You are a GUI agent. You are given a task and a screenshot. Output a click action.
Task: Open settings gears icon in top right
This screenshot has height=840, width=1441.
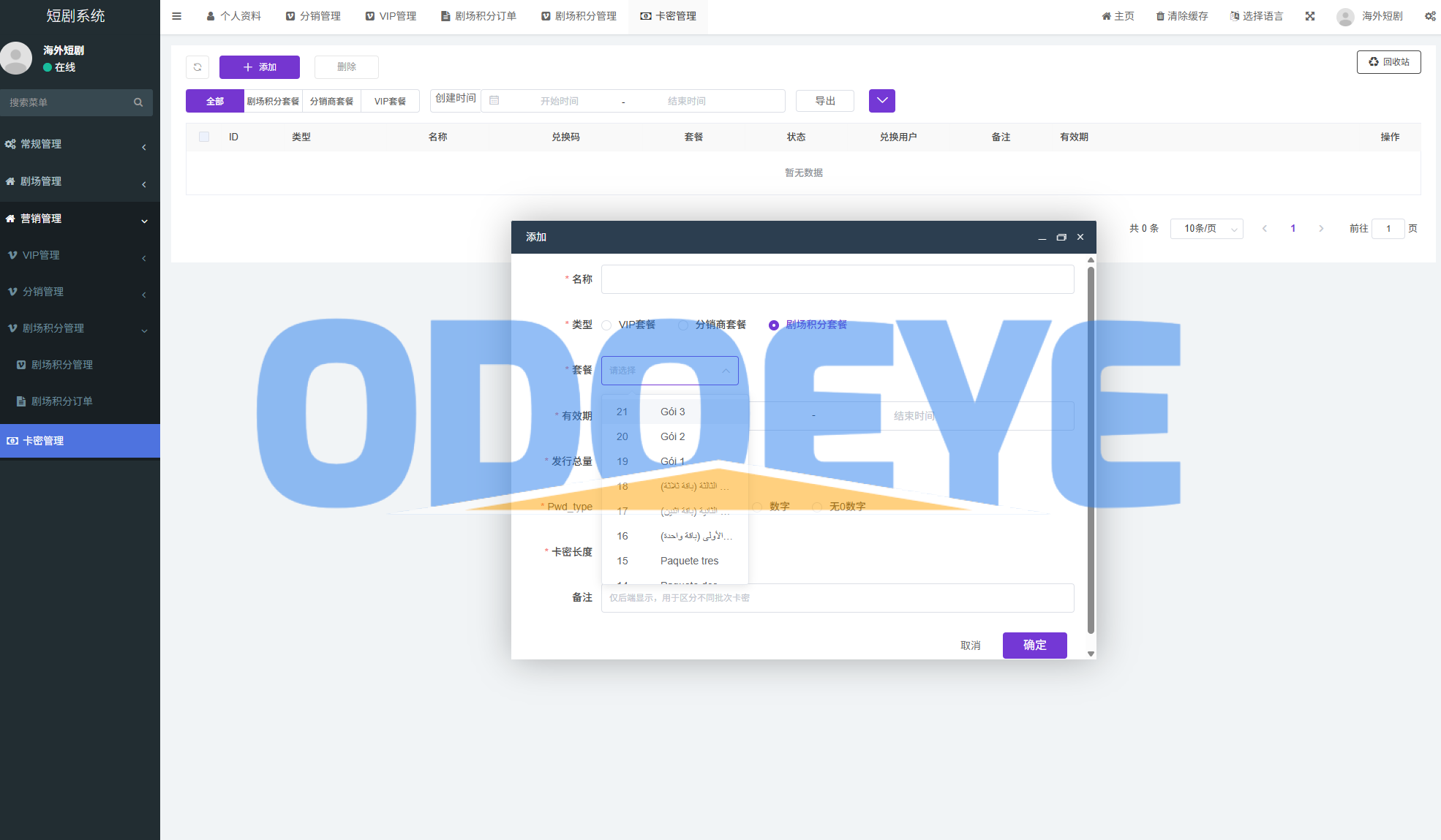tap(1430, 16)
